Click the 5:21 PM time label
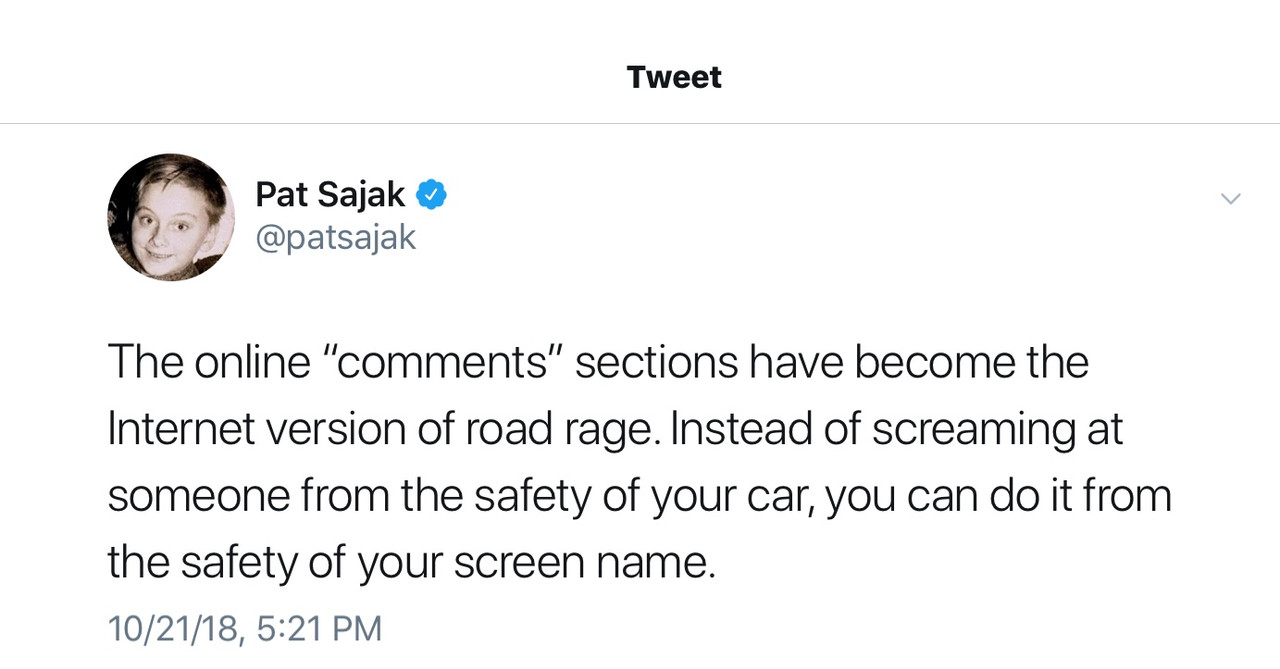The width and height of the screenshot is (1280, 669). point(320,628)
